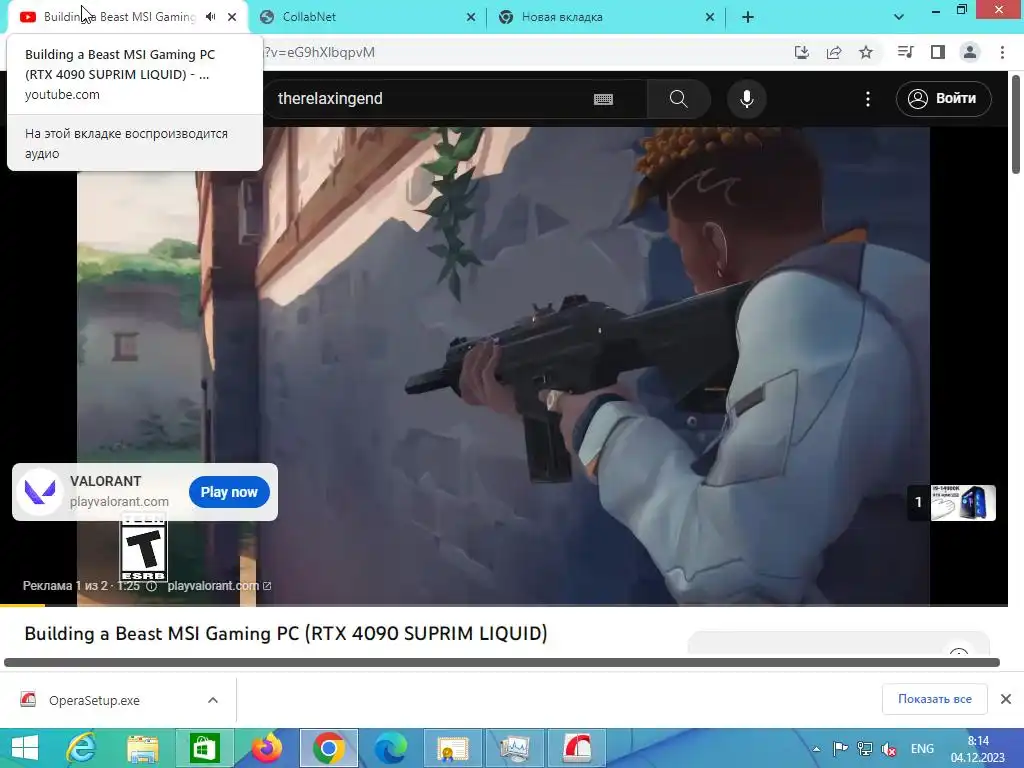Click the YouTube search magnifier button
Screen dimensions: 1024x768
point(679,99)
